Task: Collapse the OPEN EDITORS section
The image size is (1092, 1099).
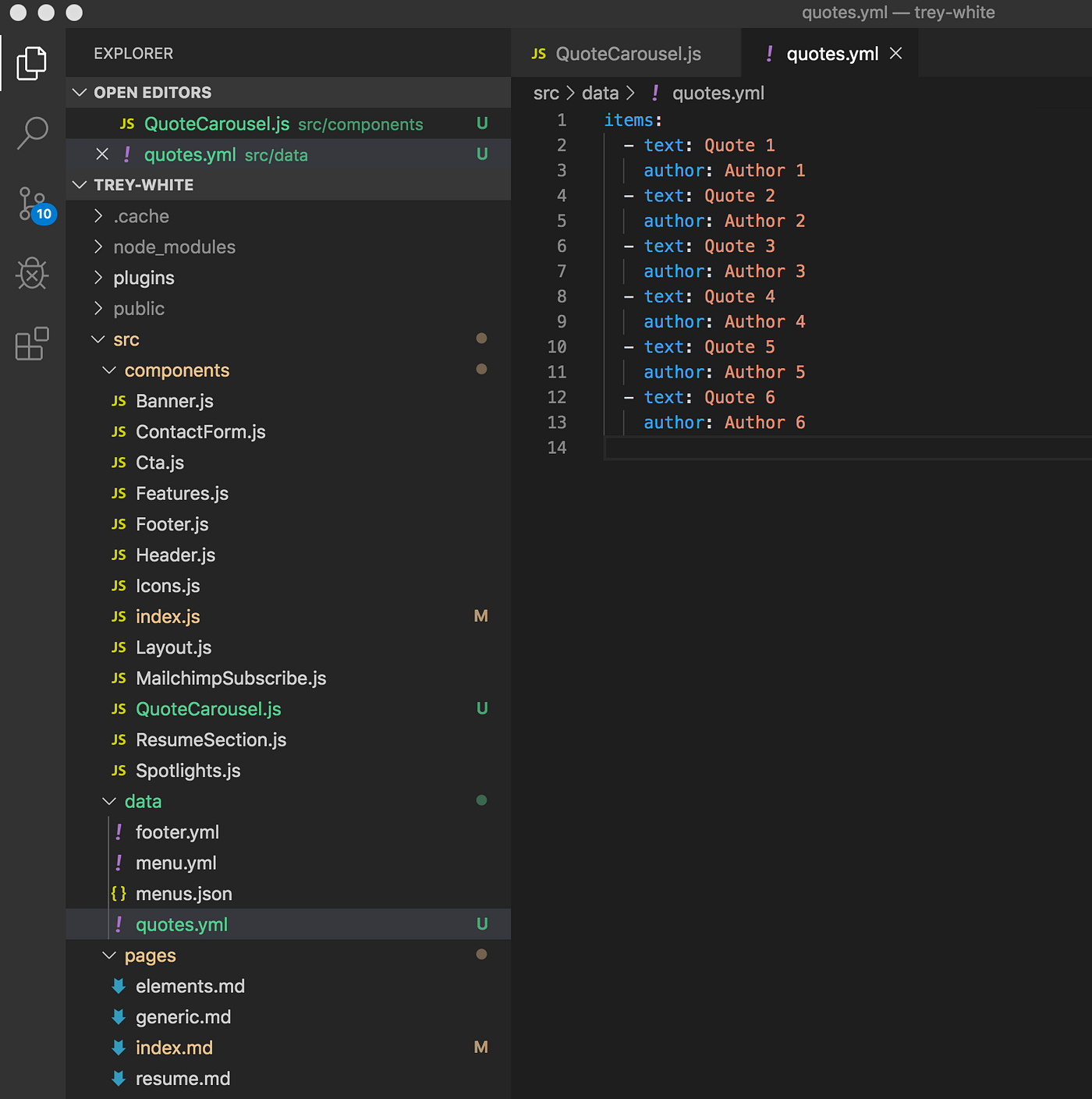Action: (80, 92)
